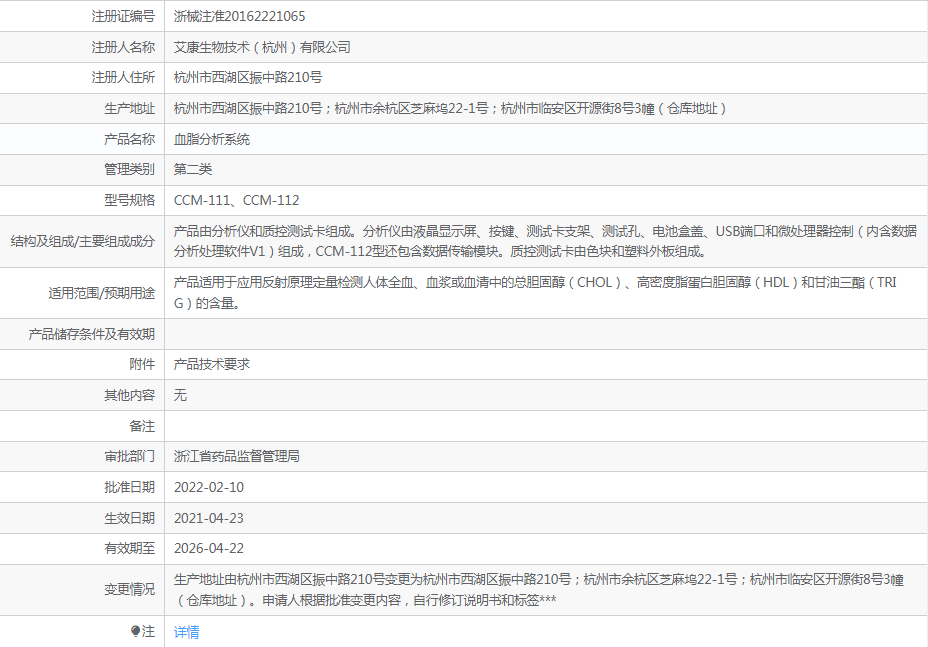Click the 审批部门 label

click(x=130, y=456)
